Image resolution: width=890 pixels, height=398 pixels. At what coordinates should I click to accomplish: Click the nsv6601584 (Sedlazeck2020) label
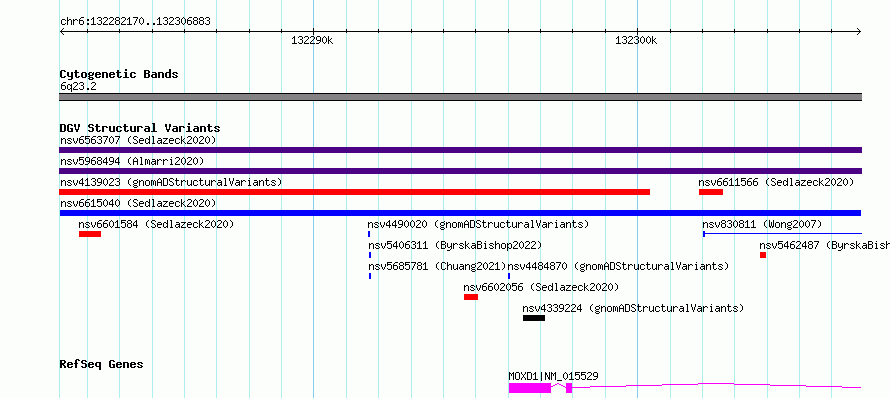point(156,224)
